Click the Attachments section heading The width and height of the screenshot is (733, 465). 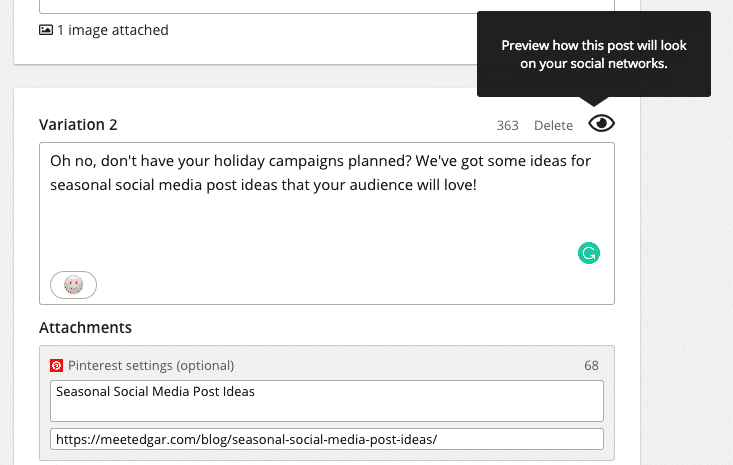click(x=85, y=327)
